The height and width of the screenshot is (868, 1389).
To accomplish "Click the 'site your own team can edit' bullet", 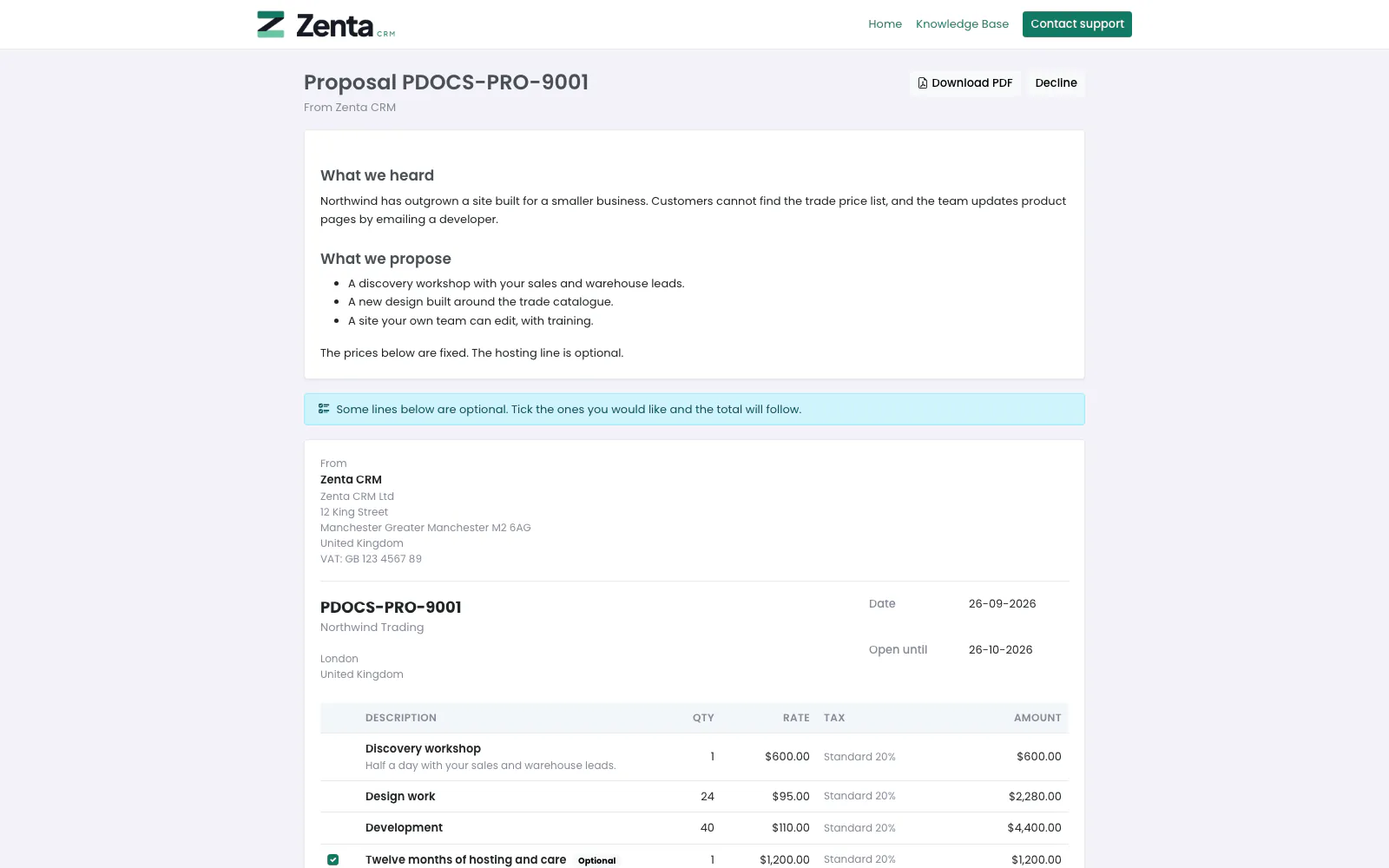I will pos(471,321).
